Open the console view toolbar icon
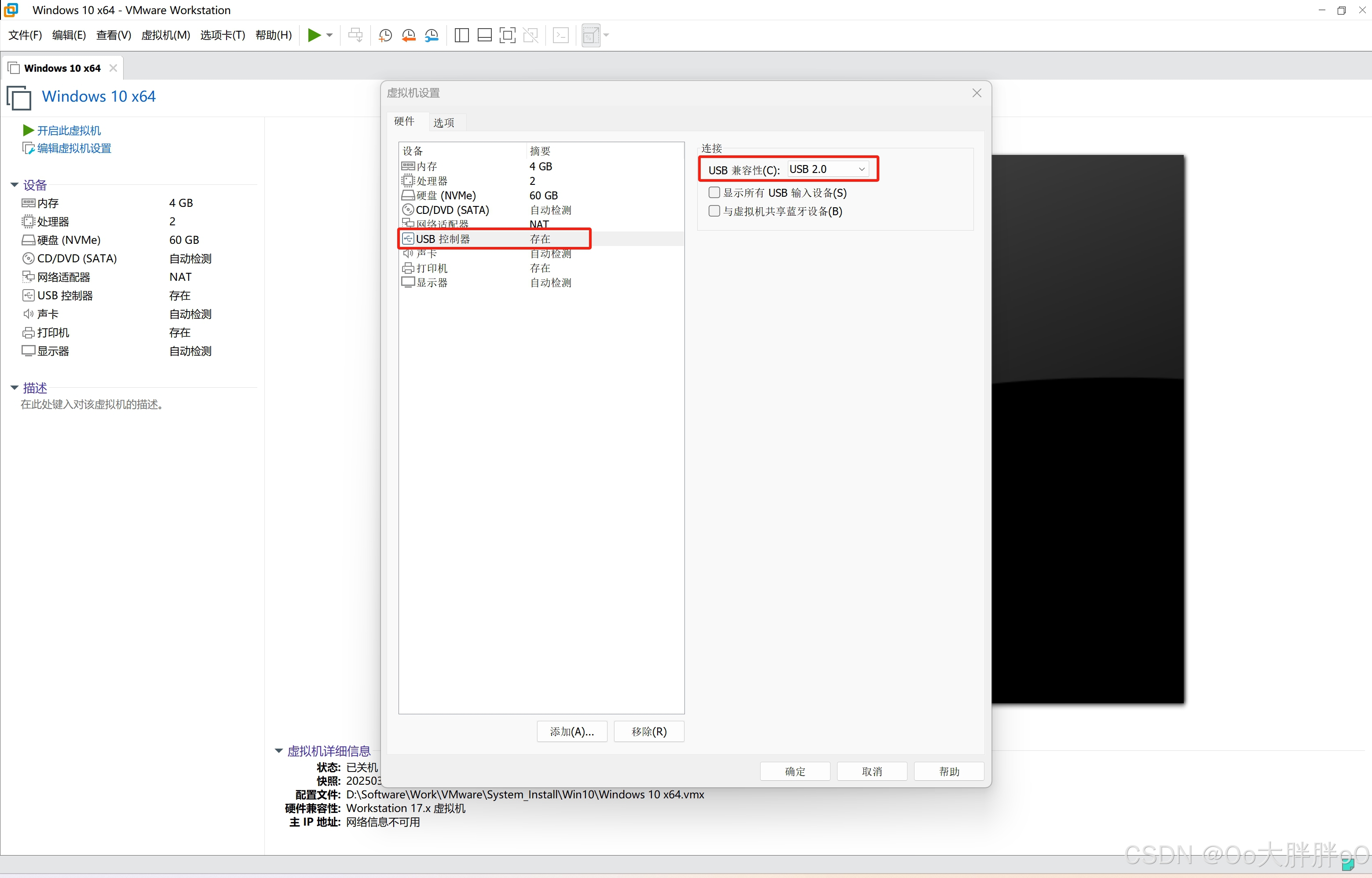This screenshot has width=1372, height=878. [561, 35]
